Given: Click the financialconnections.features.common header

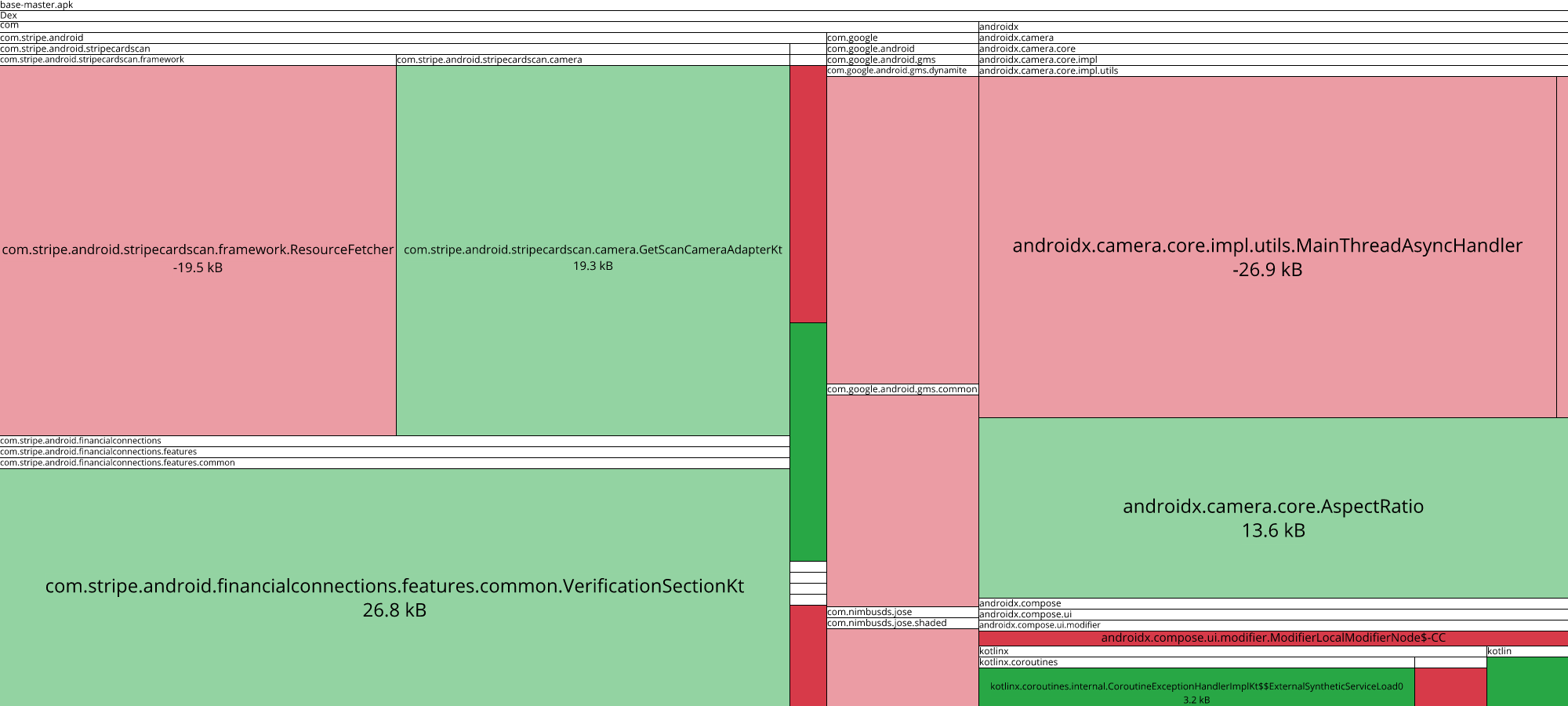Looking at the screenshot, I should tap(394, 463).
